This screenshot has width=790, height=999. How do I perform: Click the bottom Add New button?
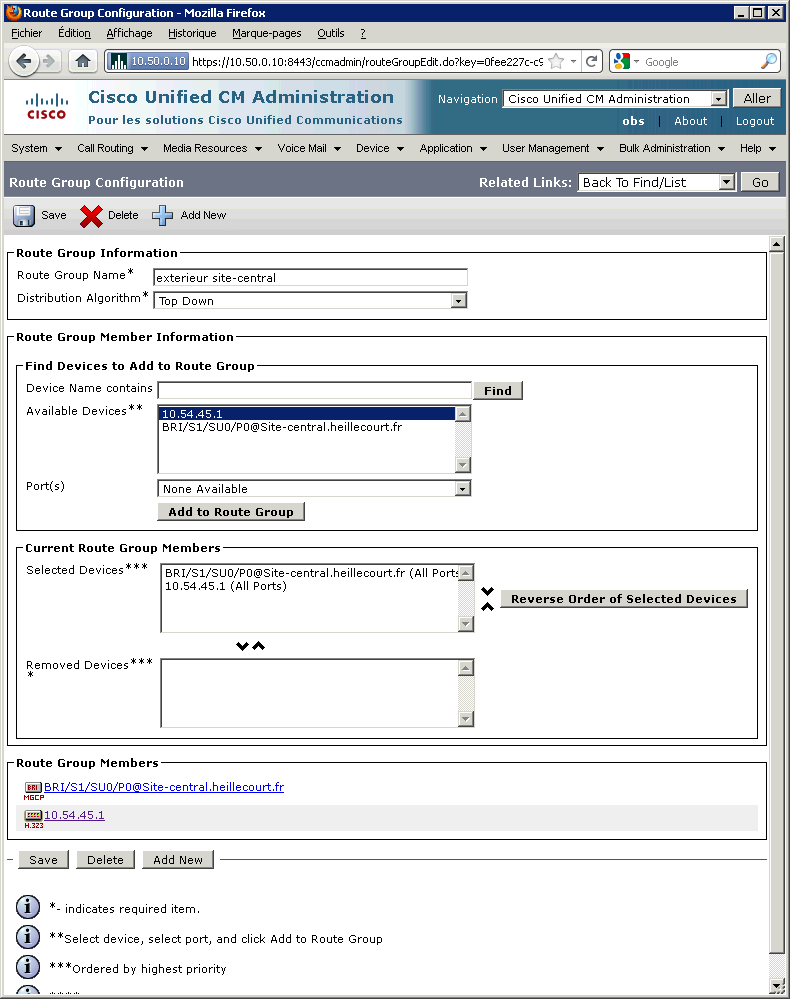[x=178, y=859]
